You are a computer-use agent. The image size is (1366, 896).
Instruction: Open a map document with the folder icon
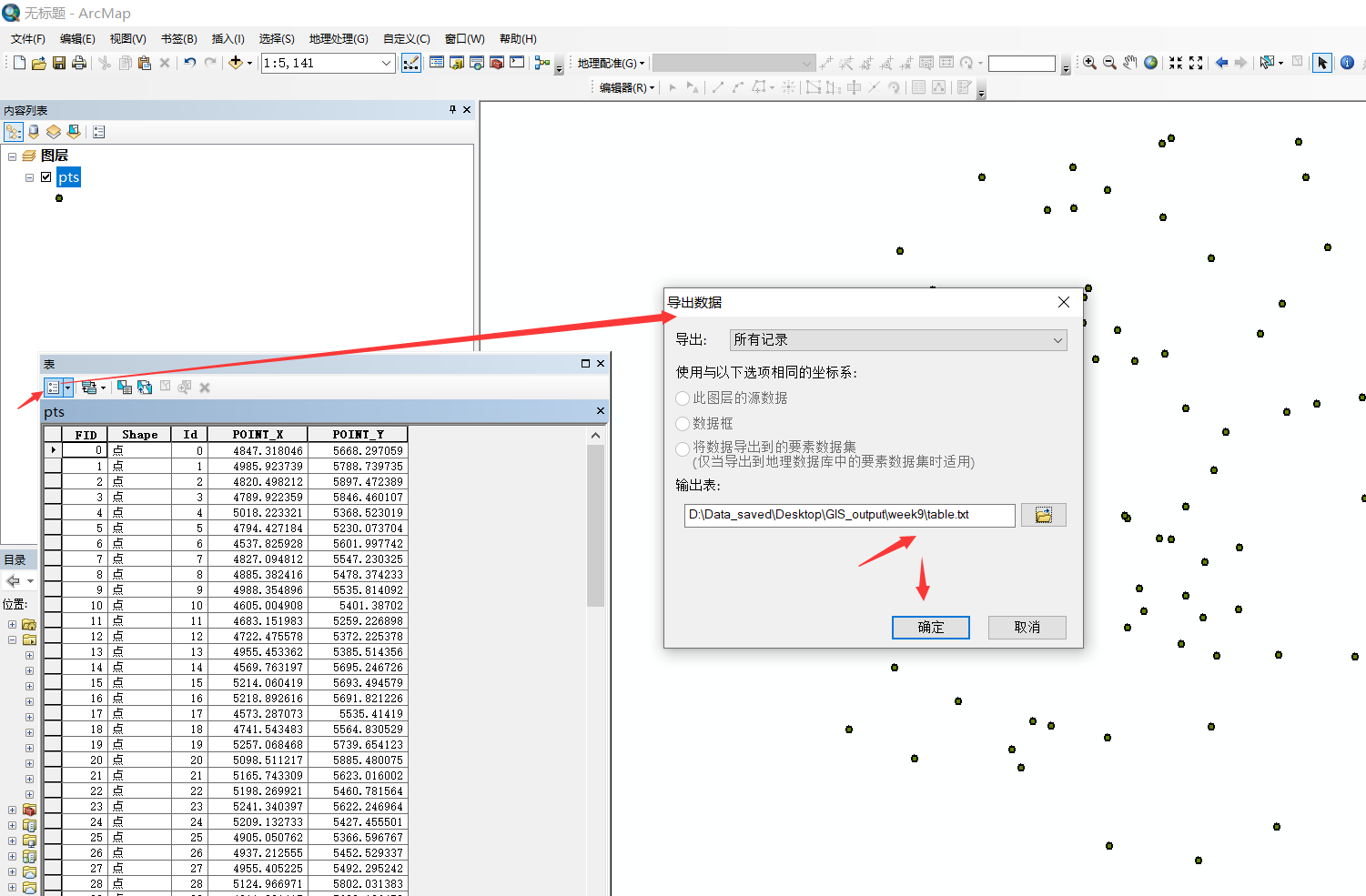[x=39, y=63]
